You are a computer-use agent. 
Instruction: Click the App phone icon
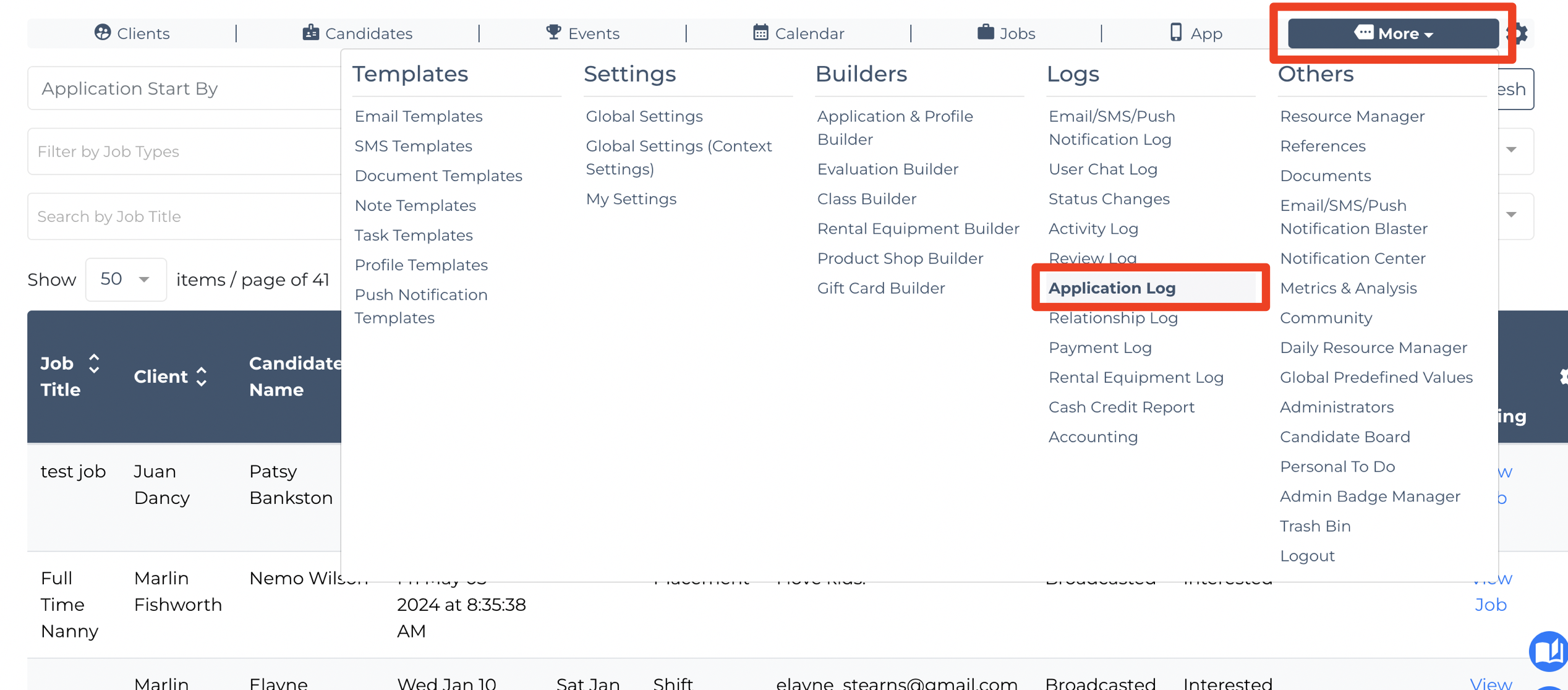click(x=1175, y=32)
